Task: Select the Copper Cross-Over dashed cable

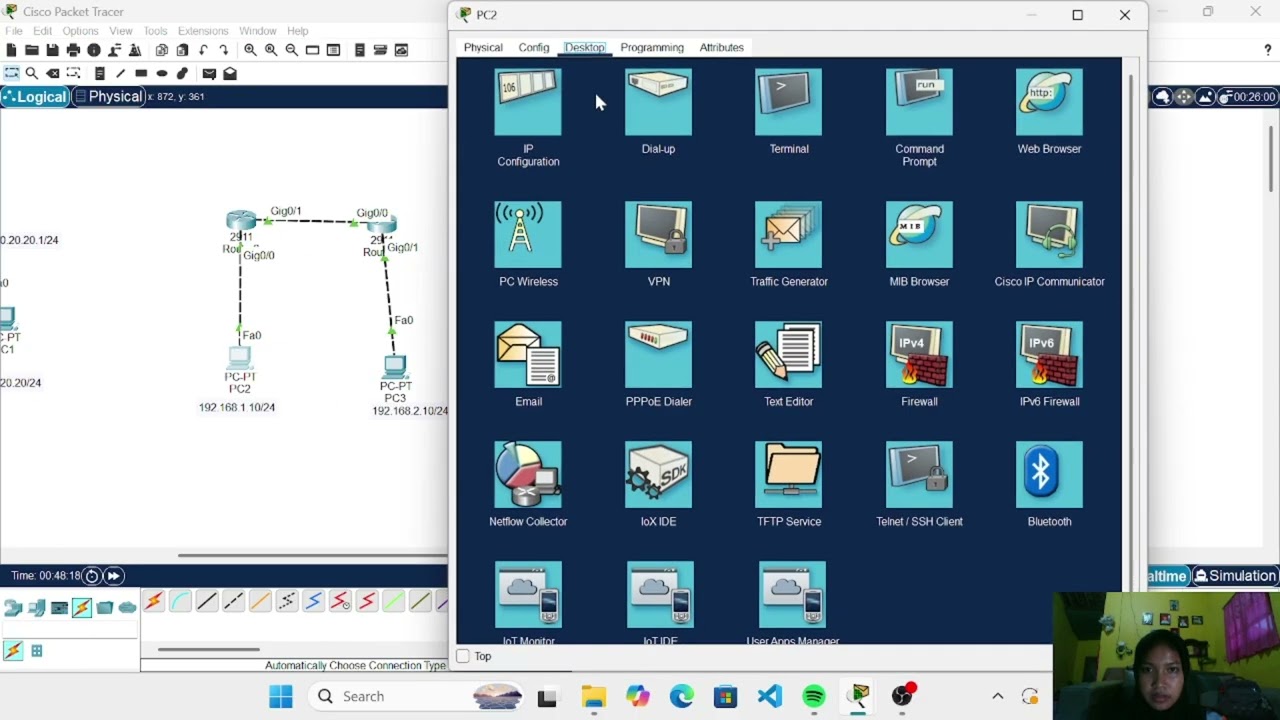Action: point(234,602)
